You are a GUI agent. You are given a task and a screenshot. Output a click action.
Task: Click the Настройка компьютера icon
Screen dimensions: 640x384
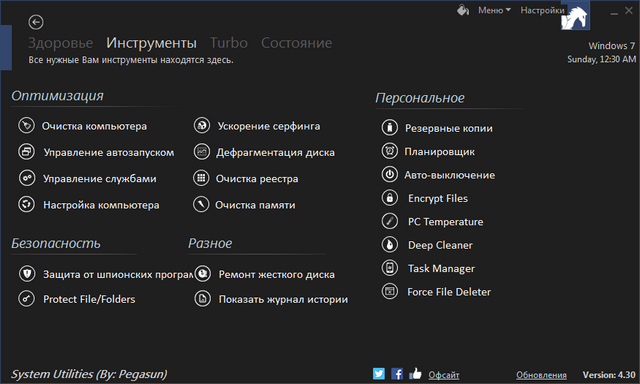[26, 204]
